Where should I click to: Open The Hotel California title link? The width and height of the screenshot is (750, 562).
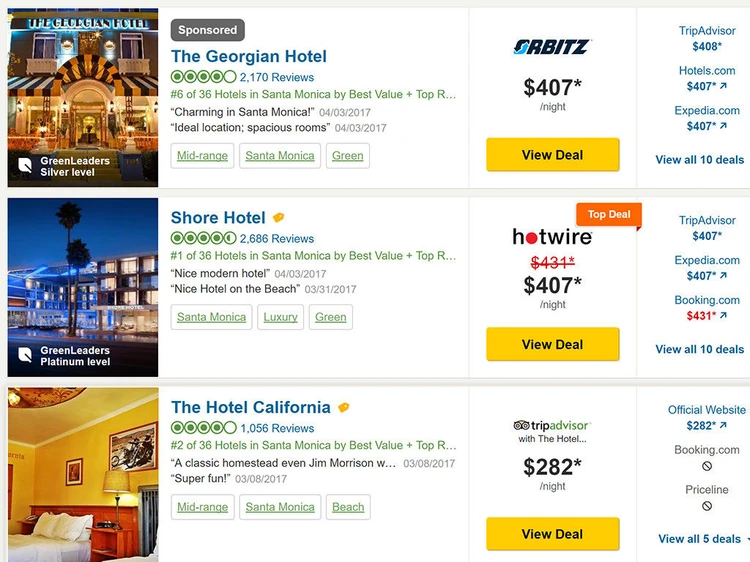click(x=250, y=407)
